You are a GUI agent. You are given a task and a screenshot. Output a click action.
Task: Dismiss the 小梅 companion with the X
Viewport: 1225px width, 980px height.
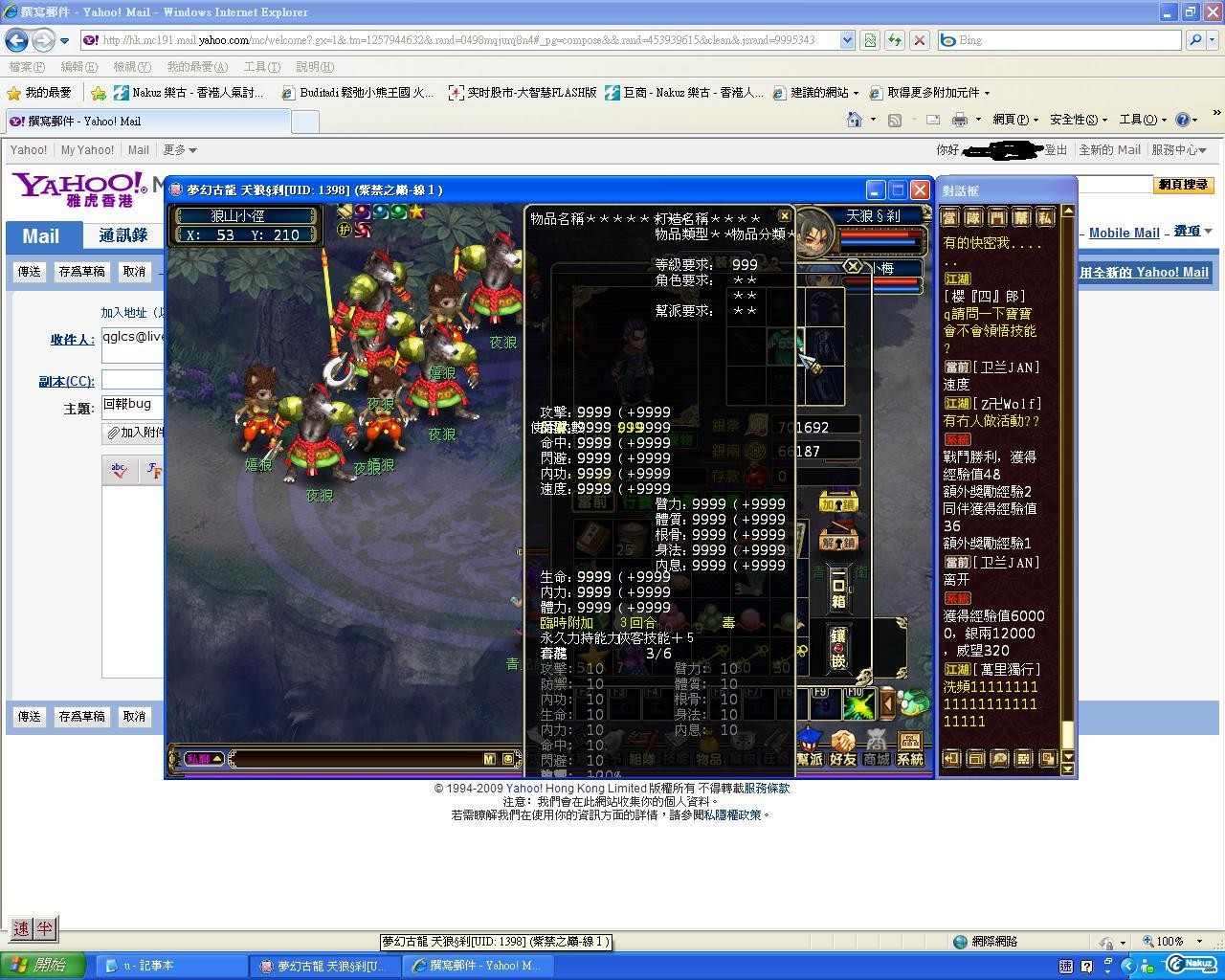click(853, 266)
